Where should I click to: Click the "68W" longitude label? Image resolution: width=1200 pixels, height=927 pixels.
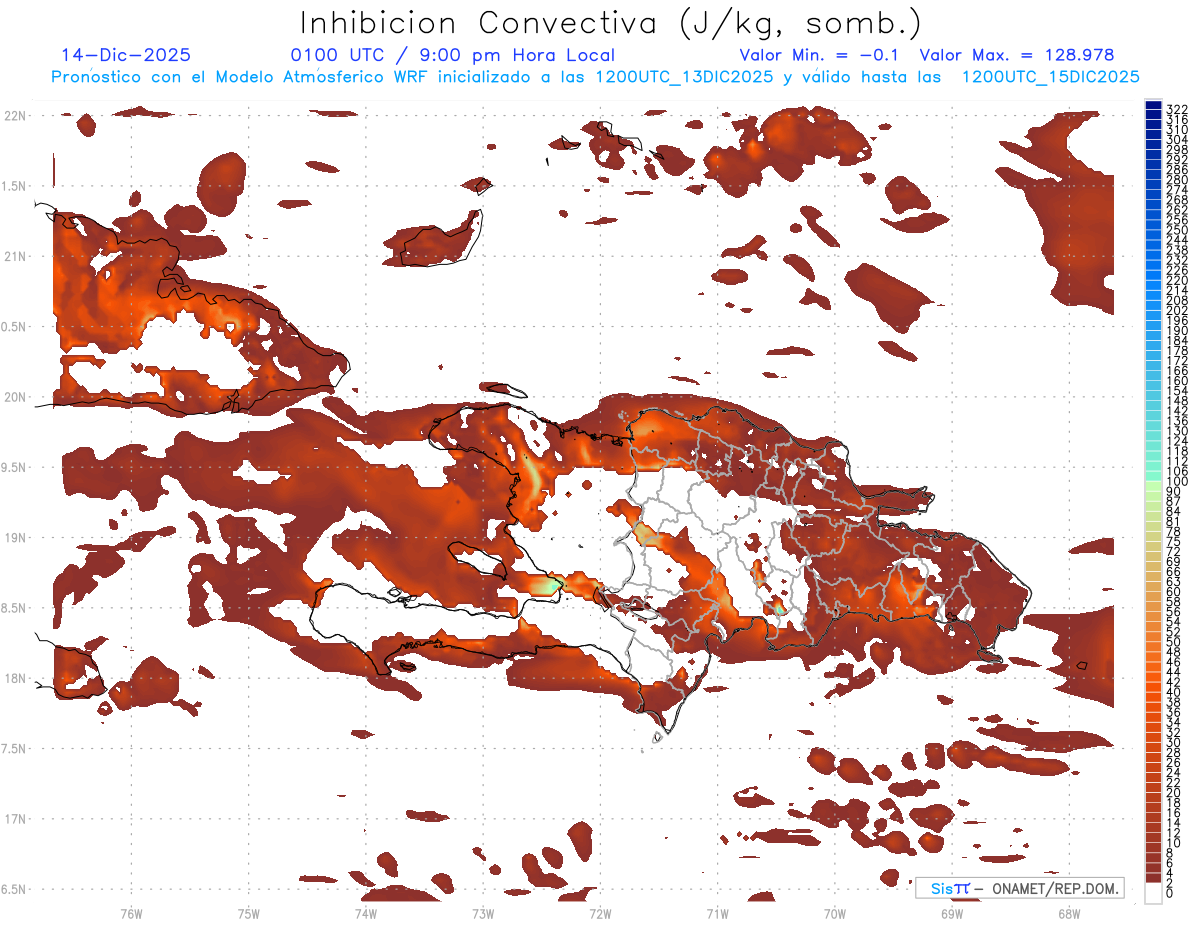tap(1068, 913)
